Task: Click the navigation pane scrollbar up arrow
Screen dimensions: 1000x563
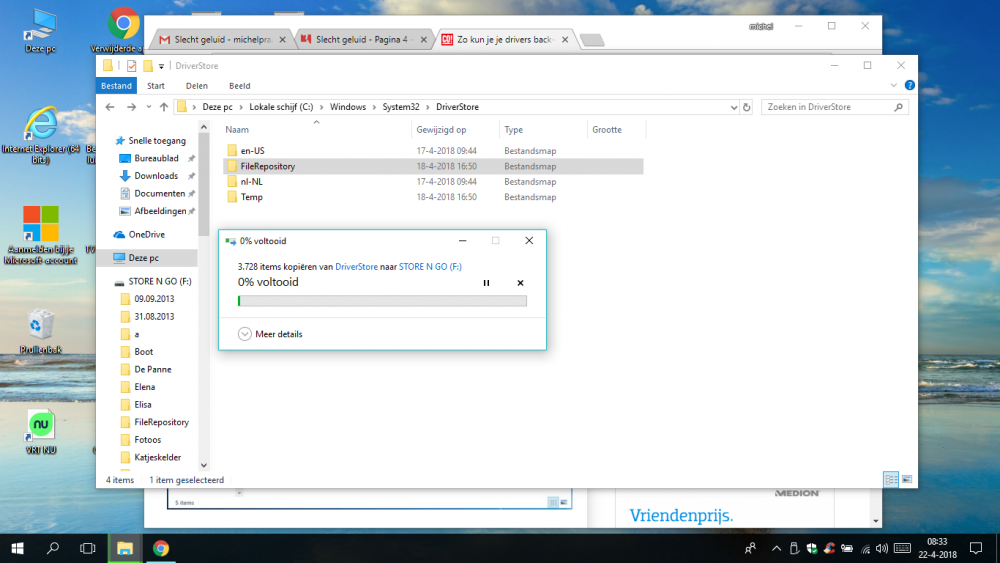Action: pyautogui.click(x=204, y=127)
